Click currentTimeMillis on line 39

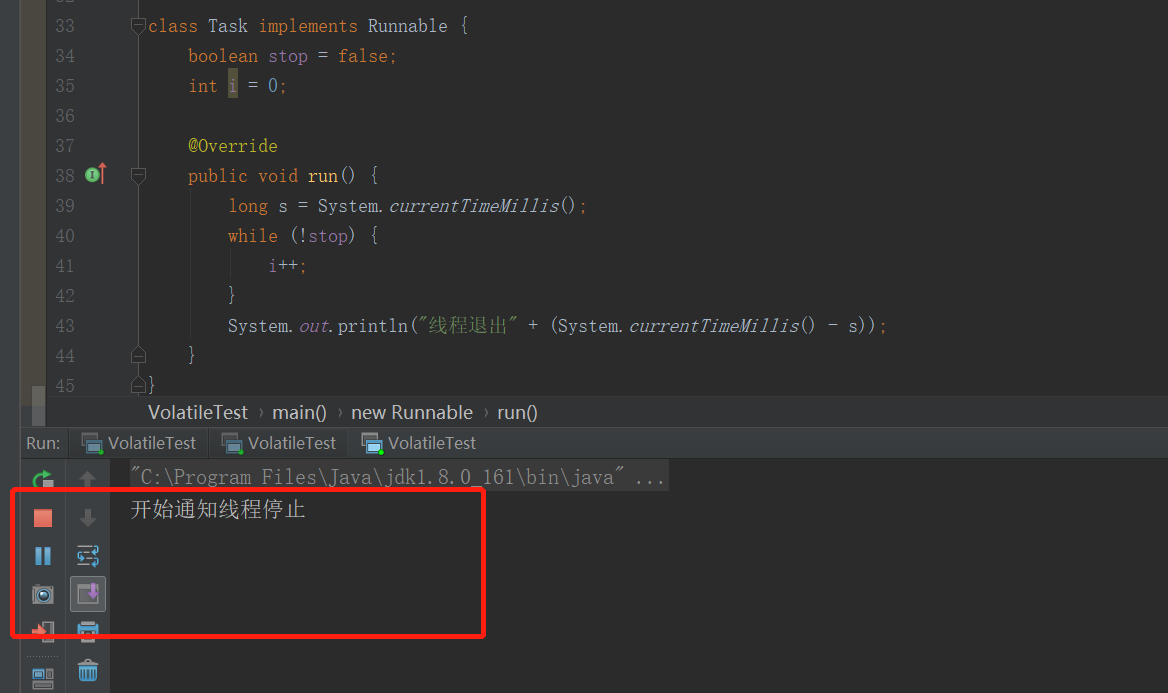coord(474,206)
